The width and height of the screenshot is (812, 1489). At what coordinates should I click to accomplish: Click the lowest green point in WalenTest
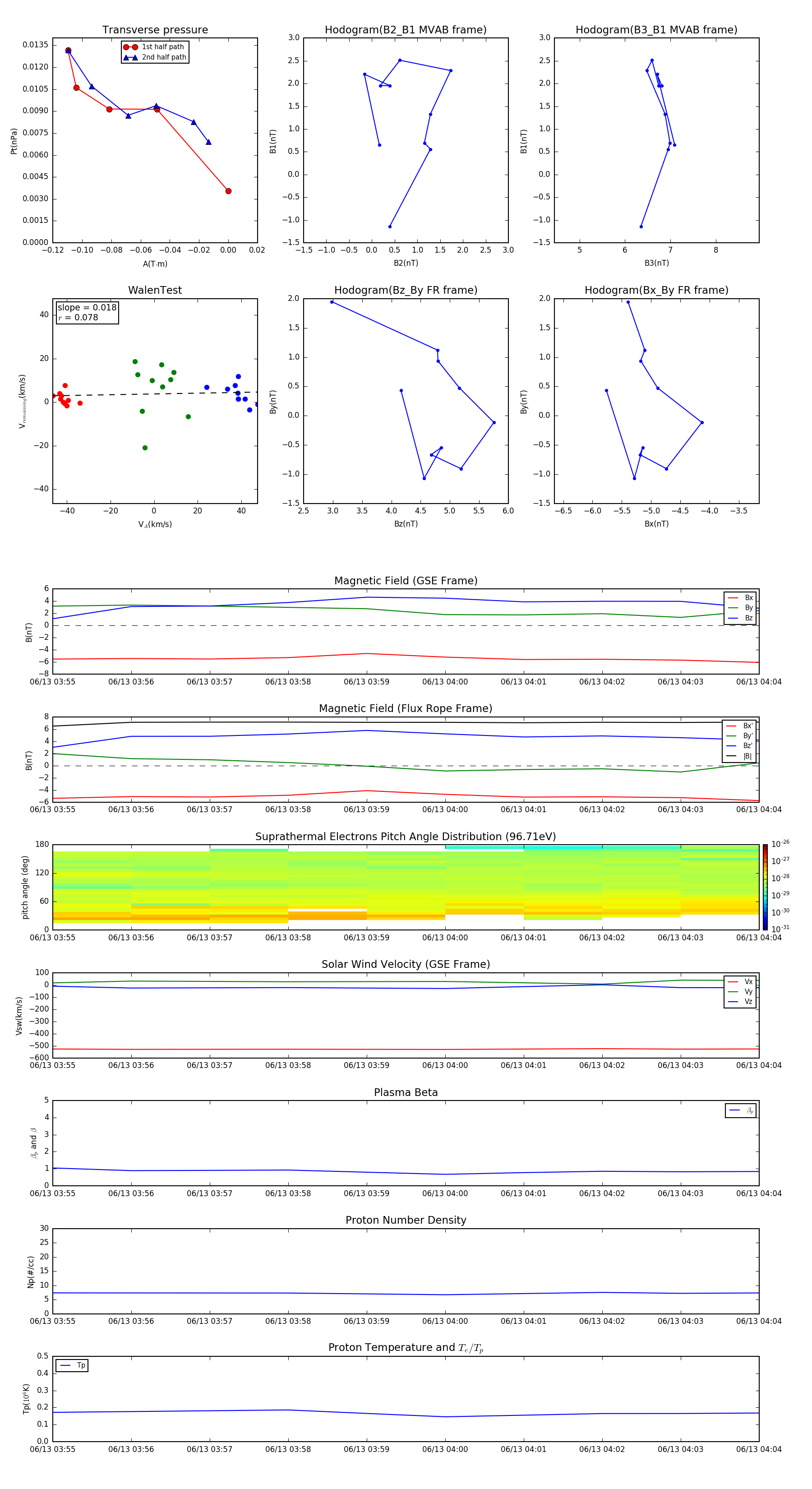pos(145,448)
